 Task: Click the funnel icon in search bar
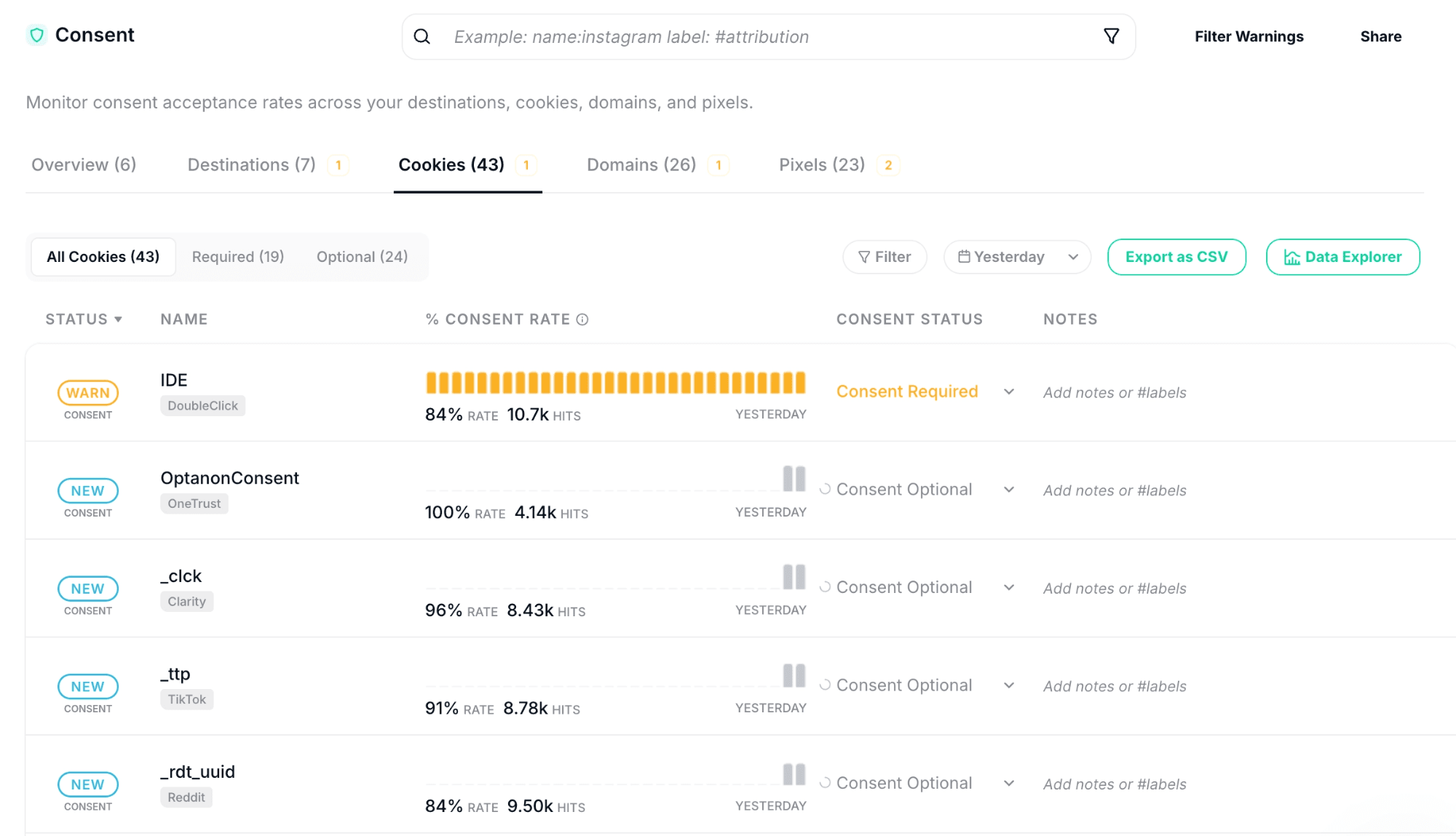[x=1111, y=36]
